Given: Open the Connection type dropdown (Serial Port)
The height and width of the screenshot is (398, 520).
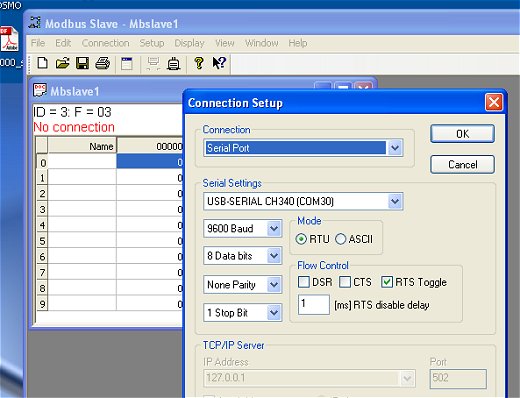Looking at the screenshot, I should click(395, 148).
